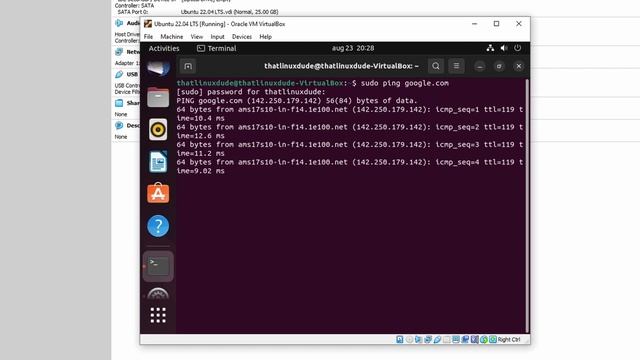
Task: Minimize the terminal window
Action: tap(480, 66)
